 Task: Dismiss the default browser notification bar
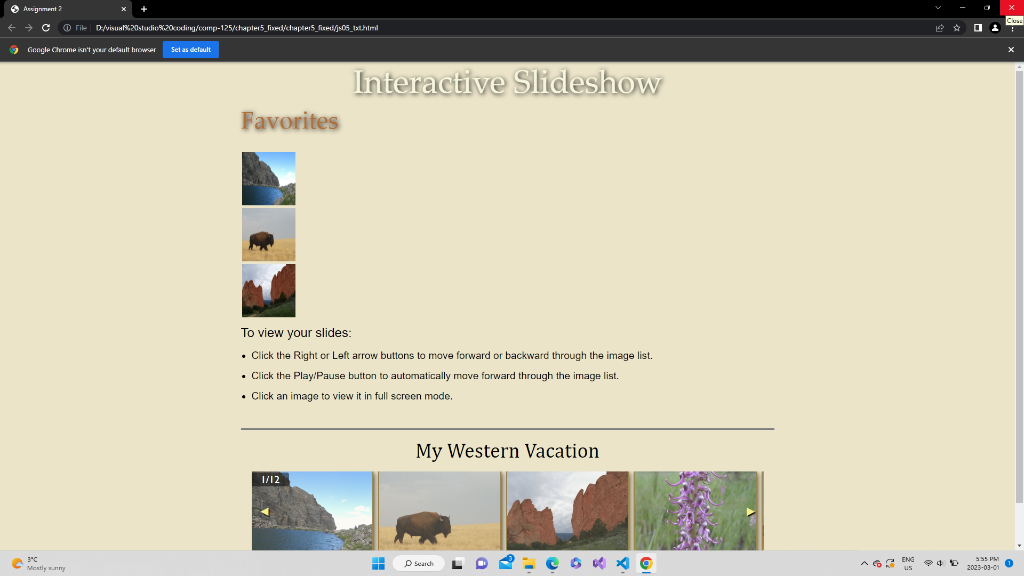click(1011, 50)
